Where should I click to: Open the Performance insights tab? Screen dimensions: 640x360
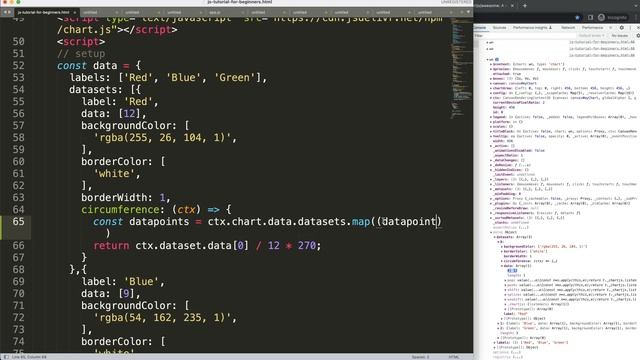click(532, 28)
